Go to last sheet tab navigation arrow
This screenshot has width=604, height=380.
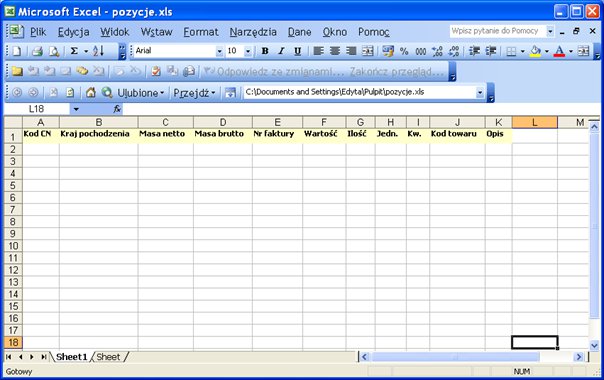44,357
